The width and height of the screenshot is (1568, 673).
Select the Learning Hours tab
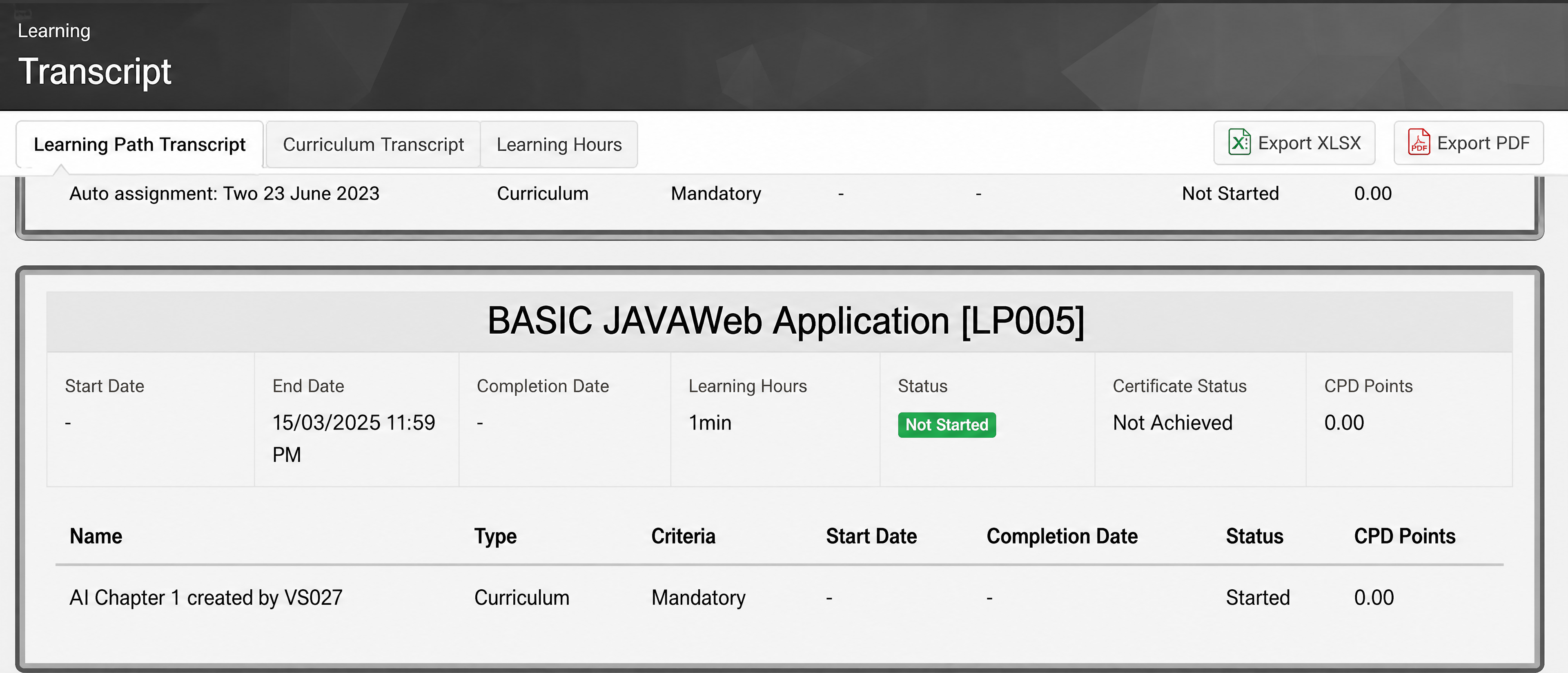coord(559,144)
